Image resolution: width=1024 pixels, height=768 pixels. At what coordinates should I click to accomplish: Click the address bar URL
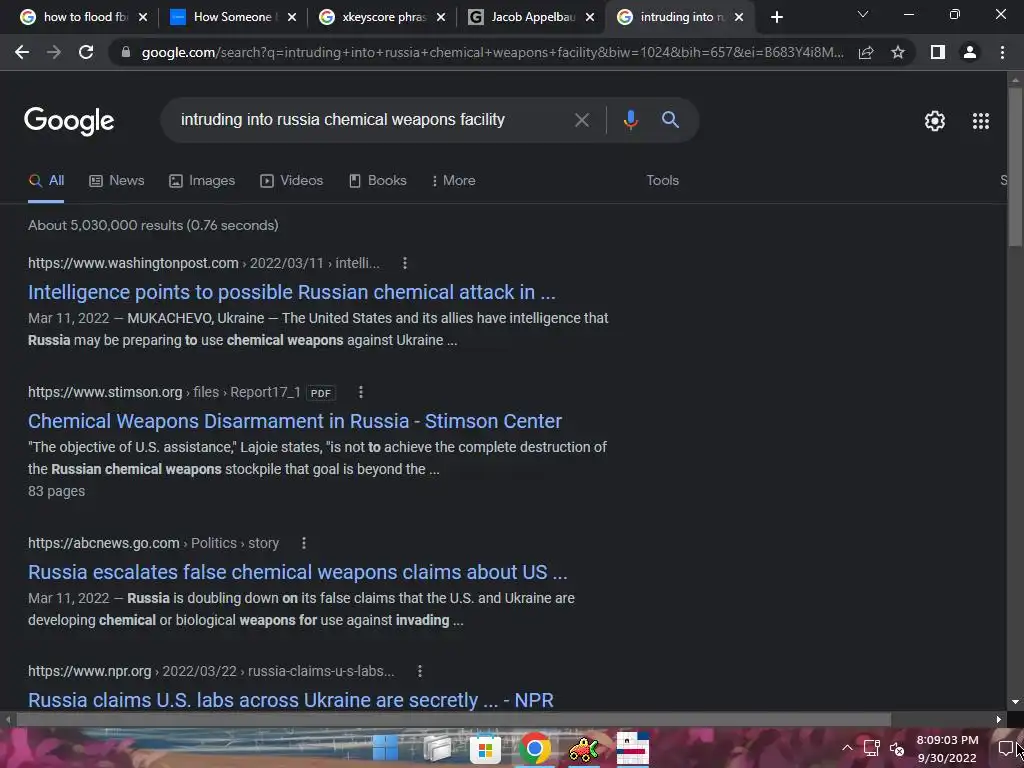[492, 52]
